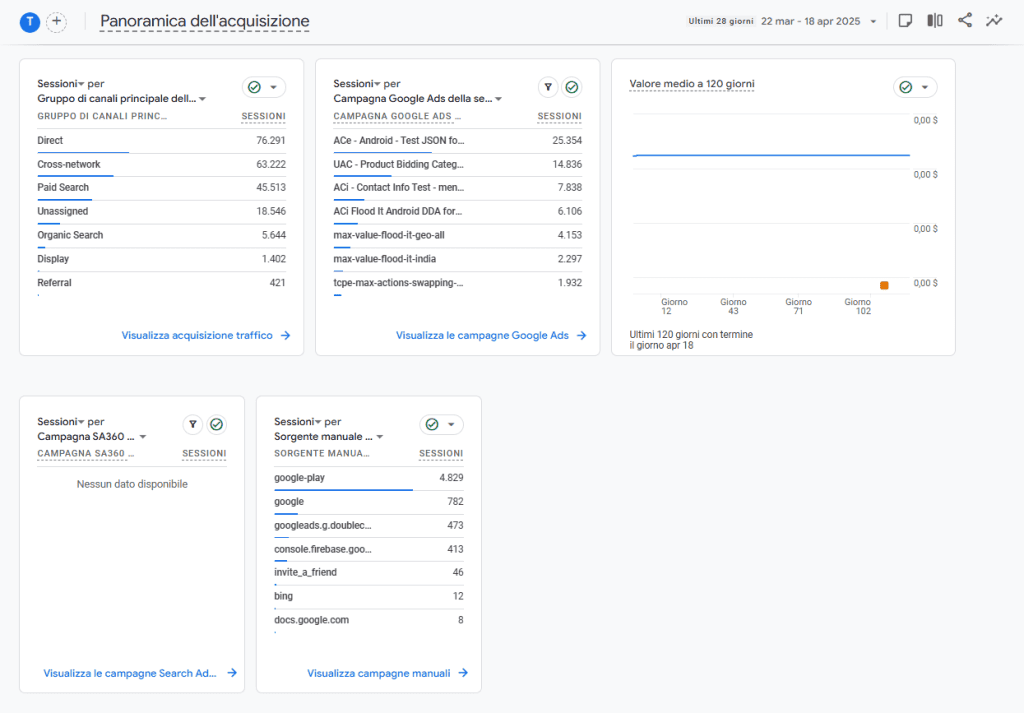This screenshot has width=1024, height=713.
Task: Click arrow next to Visualizza acquisizione traffico
Action: pyautogui.click(x=285, y=336)
